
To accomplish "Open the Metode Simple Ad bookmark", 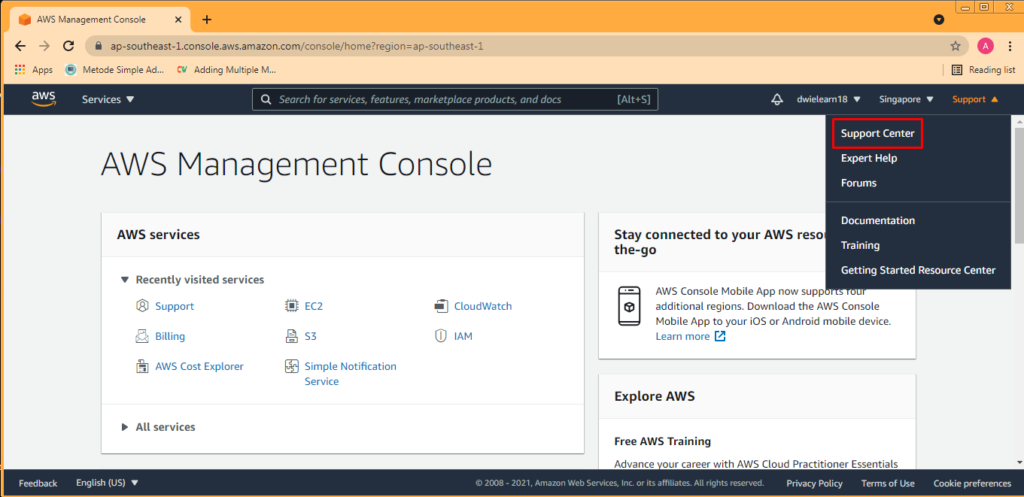I will (116, 69).
